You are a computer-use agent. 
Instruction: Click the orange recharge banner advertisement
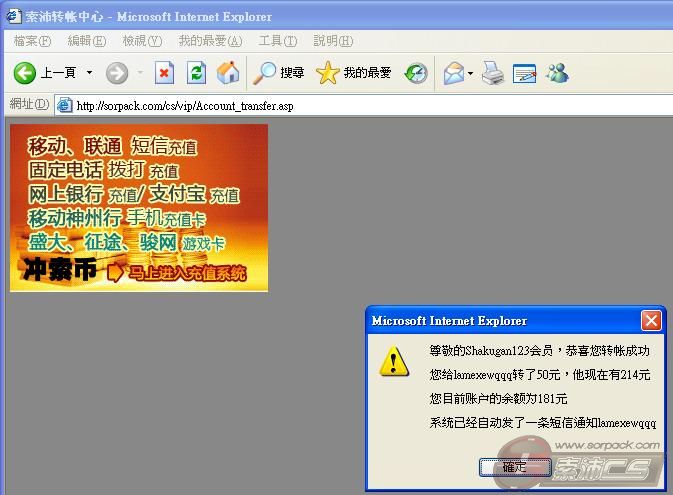pyautogui.click(x=139, y=208)
